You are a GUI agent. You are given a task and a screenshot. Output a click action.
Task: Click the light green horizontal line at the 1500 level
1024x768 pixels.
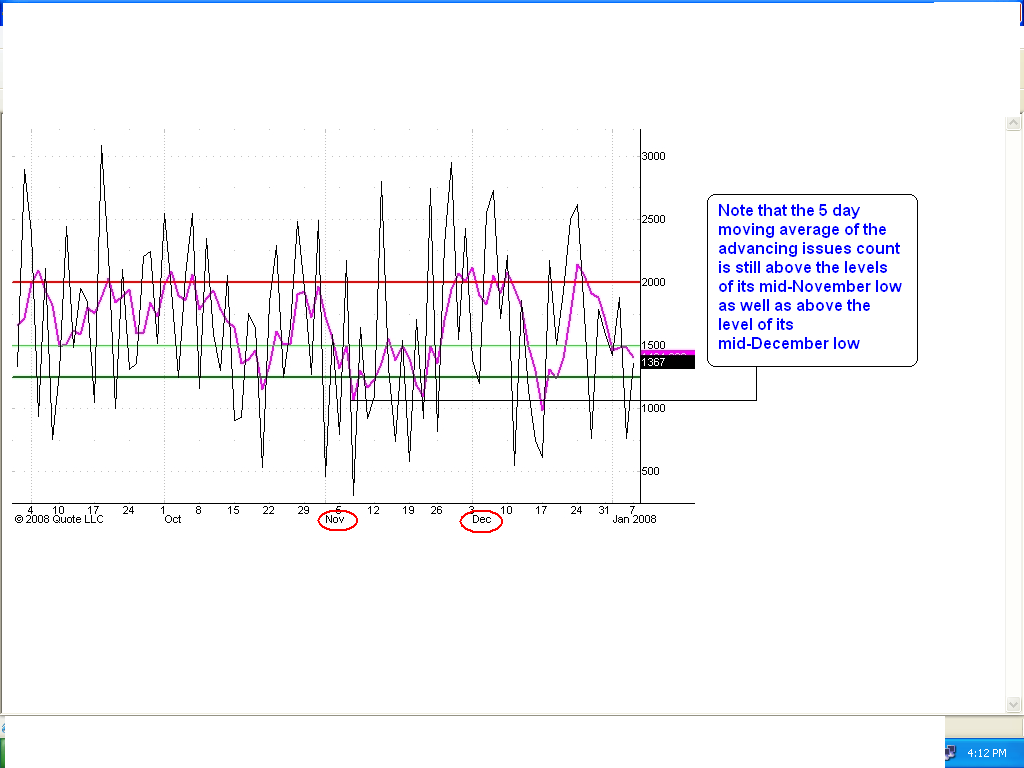click(326, 345)
